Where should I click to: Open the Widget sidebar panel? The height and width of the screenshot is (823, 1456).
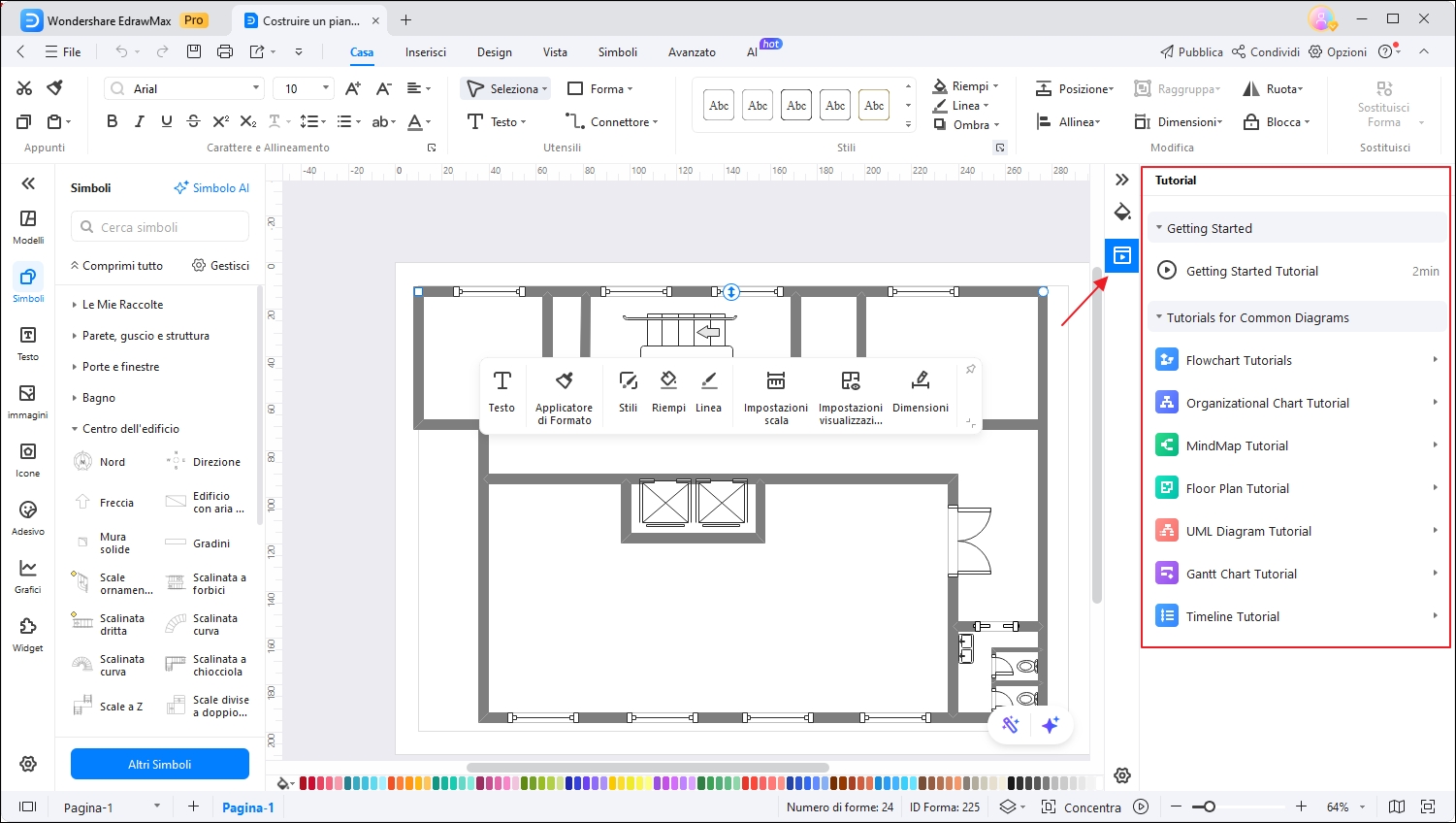[x=28, y=634]
